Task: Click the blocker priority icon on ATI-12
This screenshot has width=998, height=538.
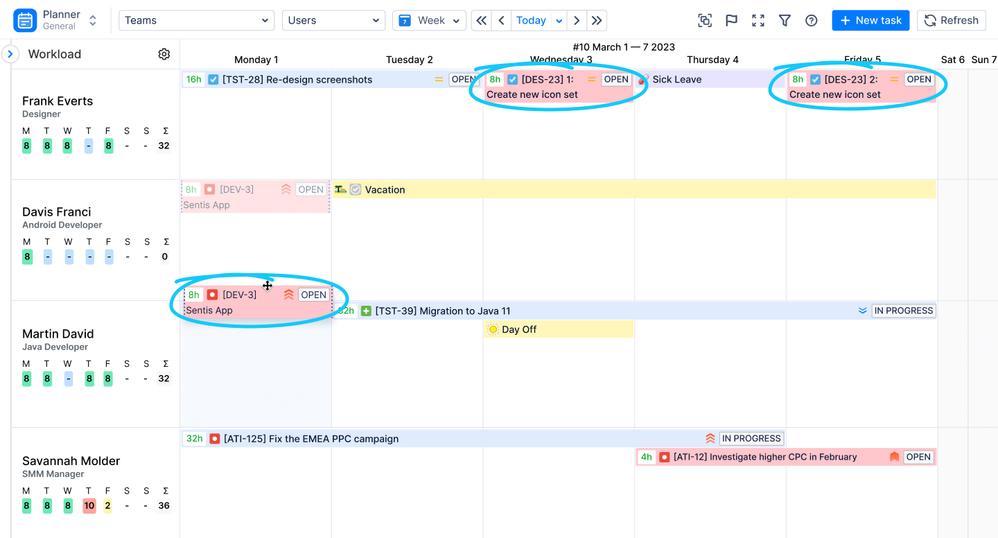Action: pyautogui.click(x=894, y=457)
